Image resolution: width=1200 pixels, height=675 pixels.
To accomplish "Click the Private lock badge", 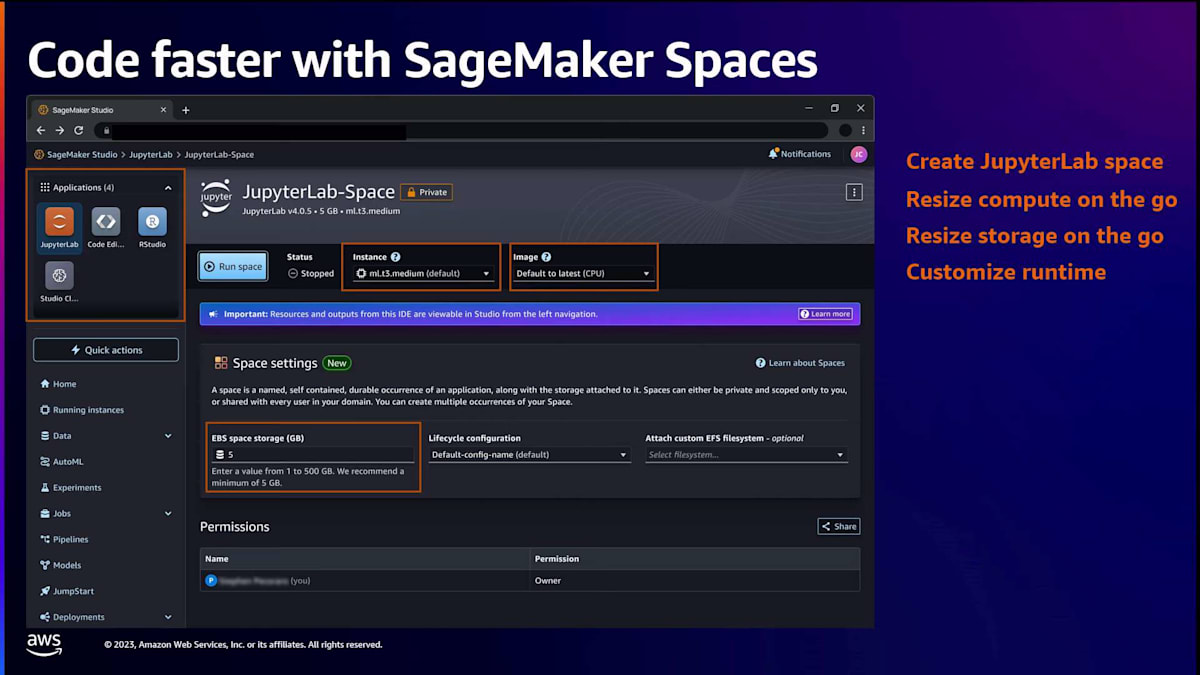I will (x=426, y=192).
